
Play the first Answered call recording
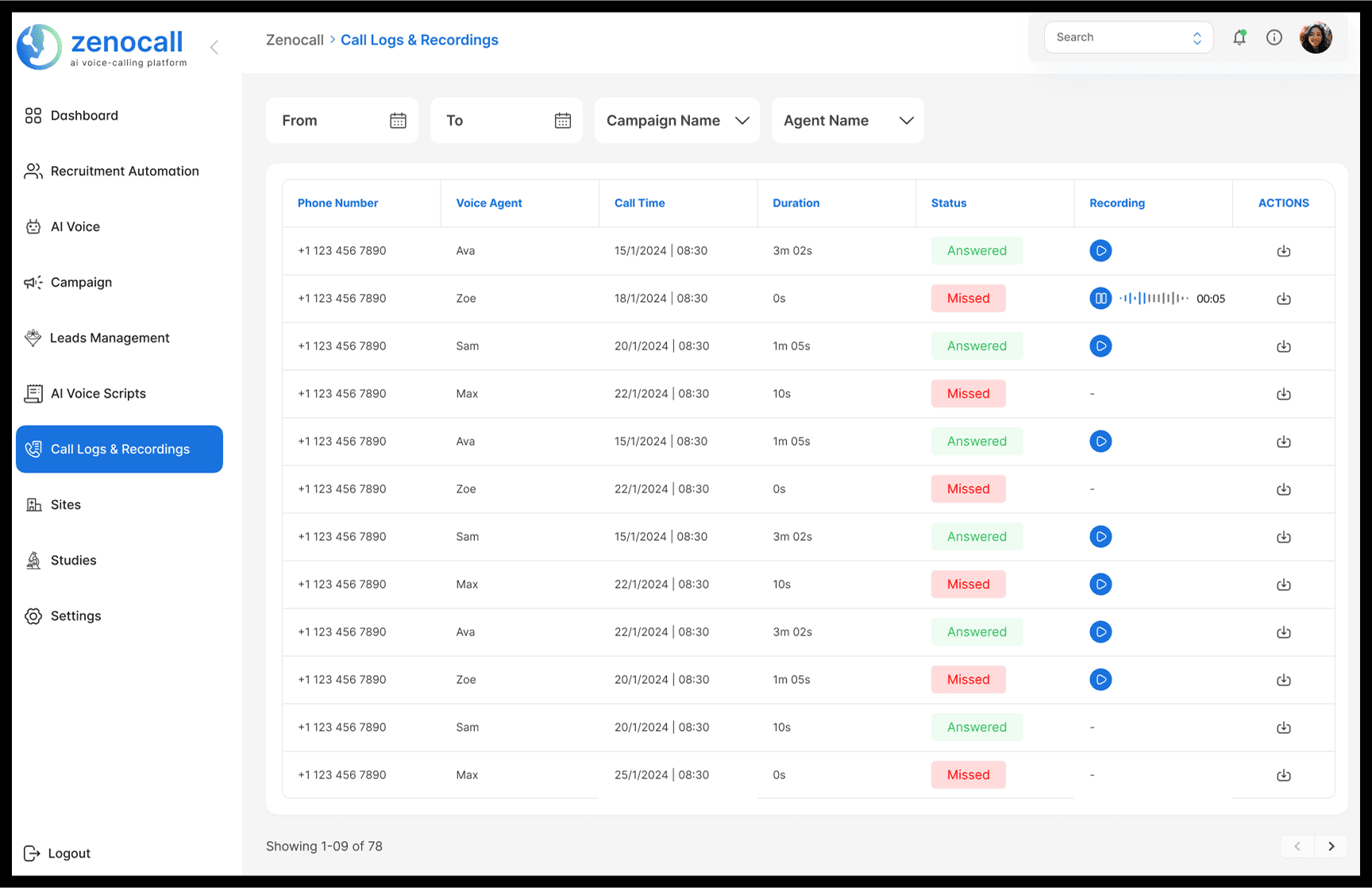tap(1100, 250)
